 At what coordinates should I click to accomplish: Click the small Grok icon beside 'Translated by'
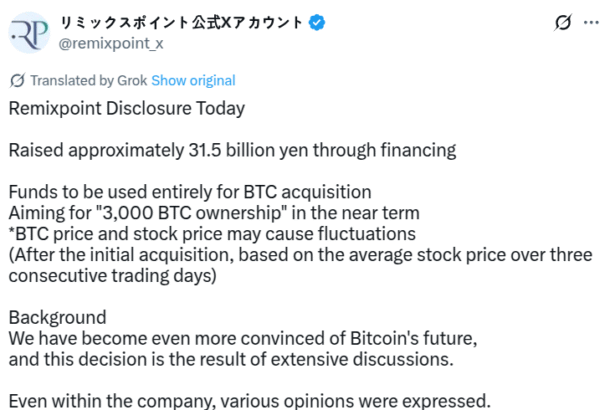click(x=17, y=81)
